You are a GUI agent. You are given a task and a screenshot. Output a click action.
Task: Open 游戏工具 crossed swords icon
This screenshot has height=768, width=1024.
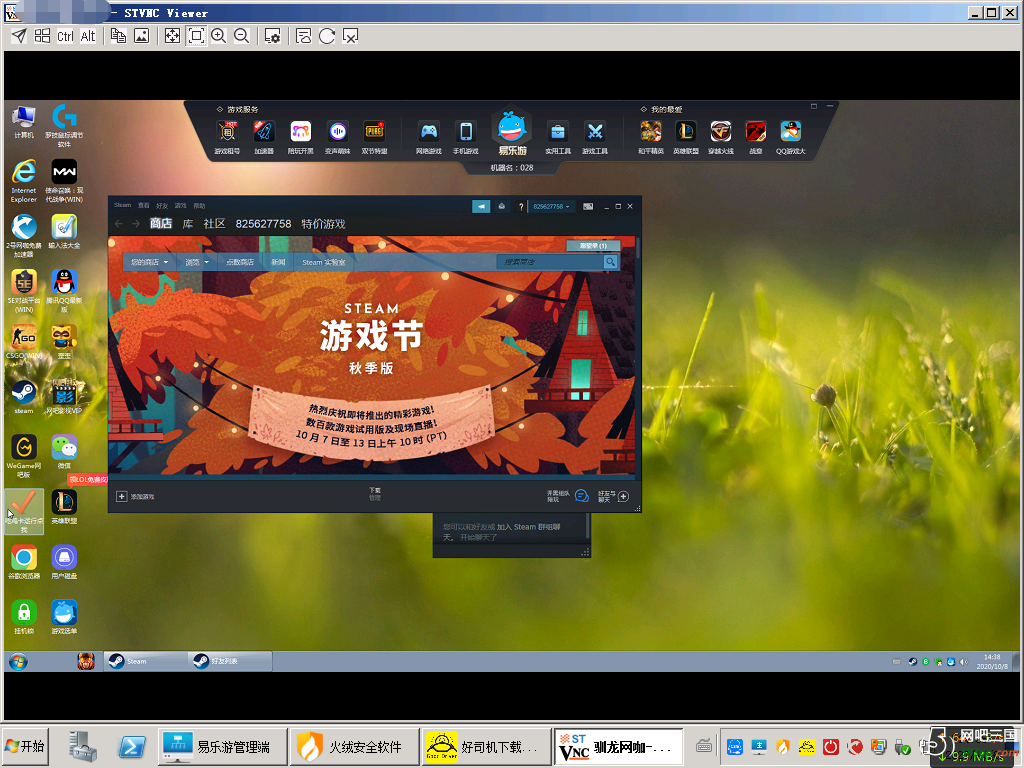pyautogui.click(x=595, y=137)
